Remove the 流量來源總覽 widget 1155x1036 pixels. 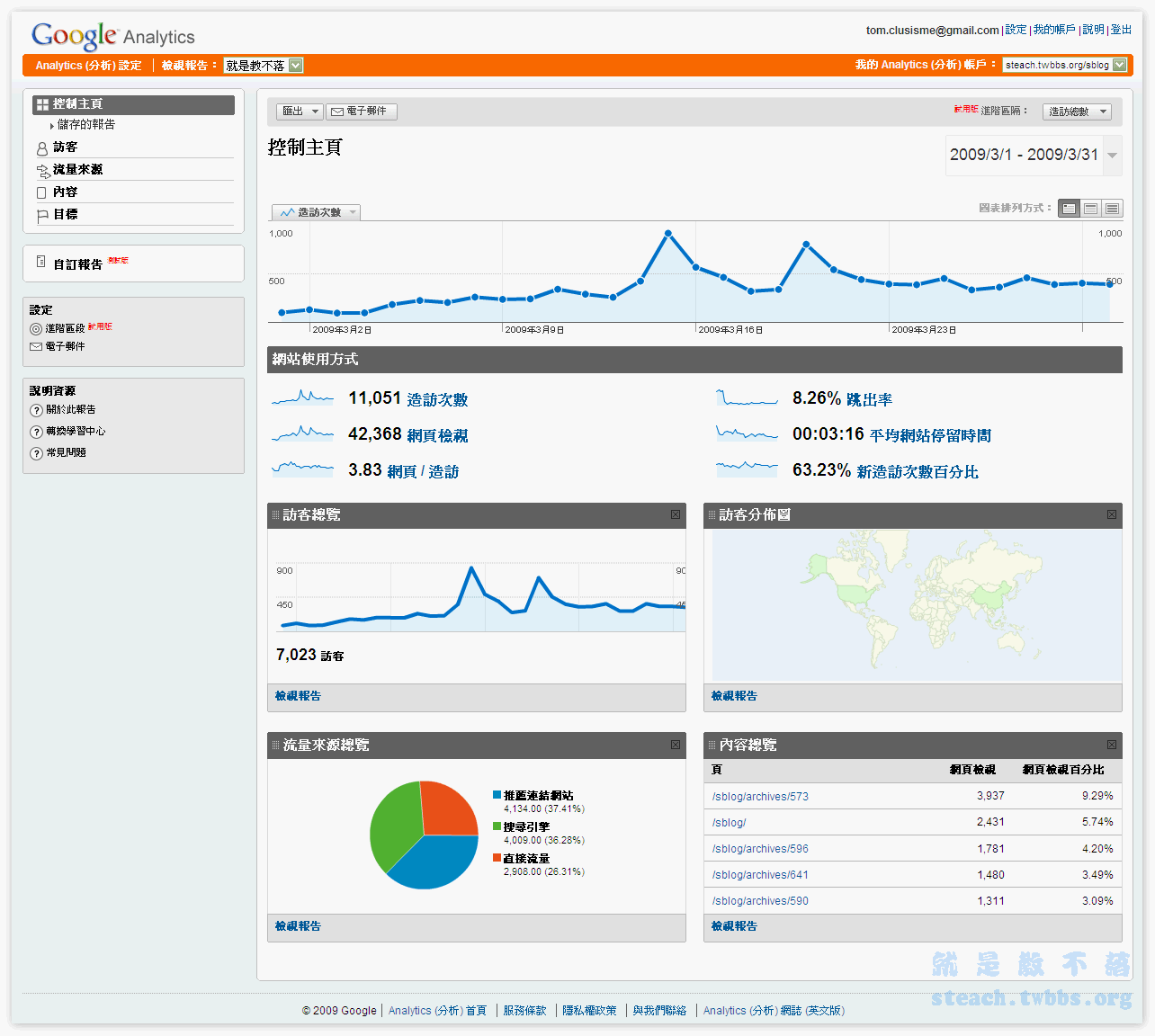[x=675, y=745]
